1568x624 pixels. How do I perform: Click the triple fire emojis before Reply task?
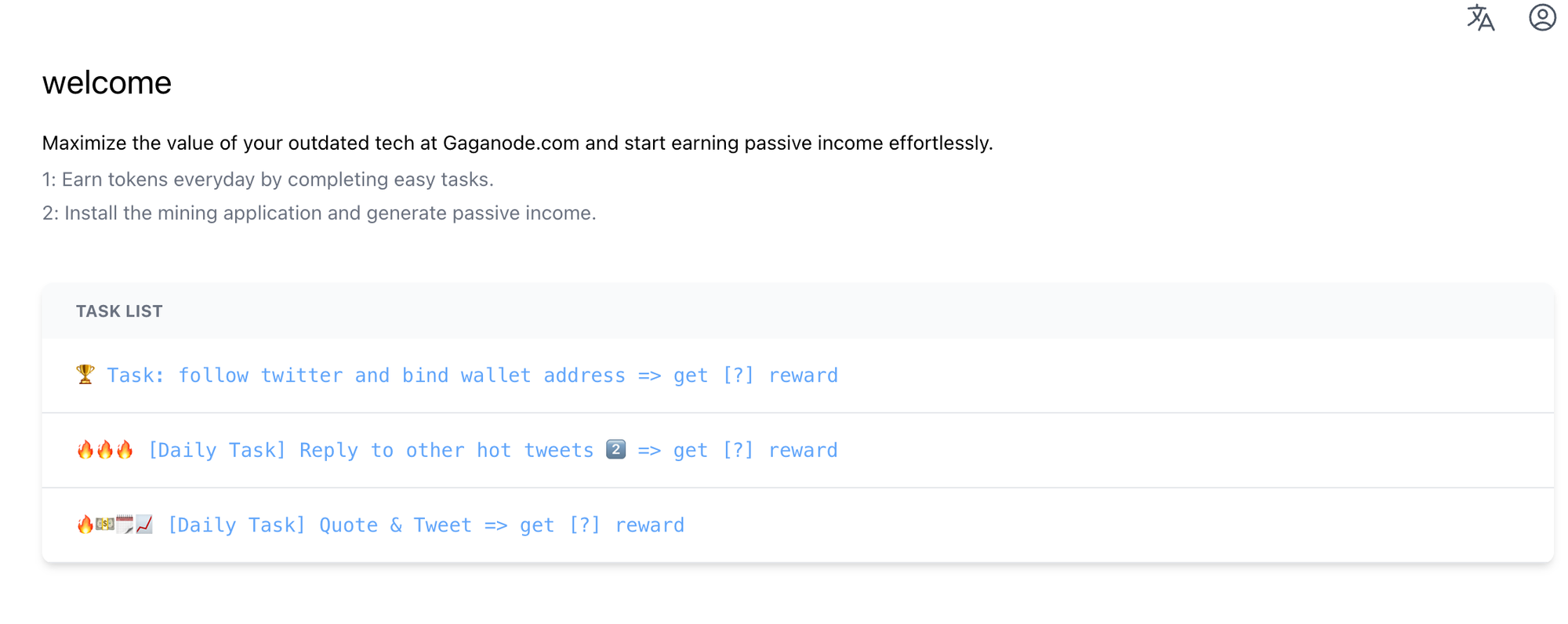[x=105, y=450]
